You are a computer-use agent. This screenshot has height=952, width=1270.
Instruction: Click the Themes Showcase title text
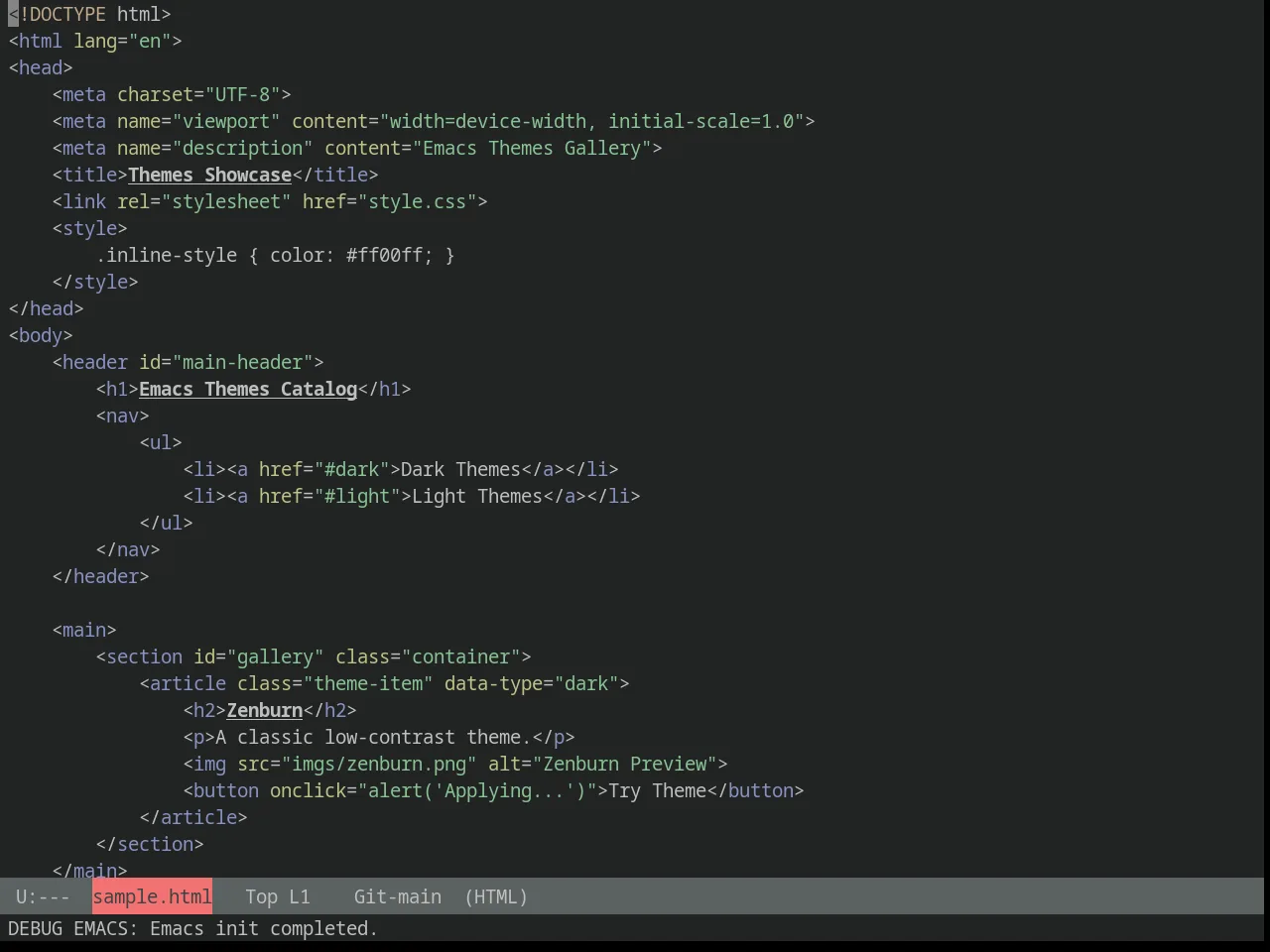tap(209, 175)
